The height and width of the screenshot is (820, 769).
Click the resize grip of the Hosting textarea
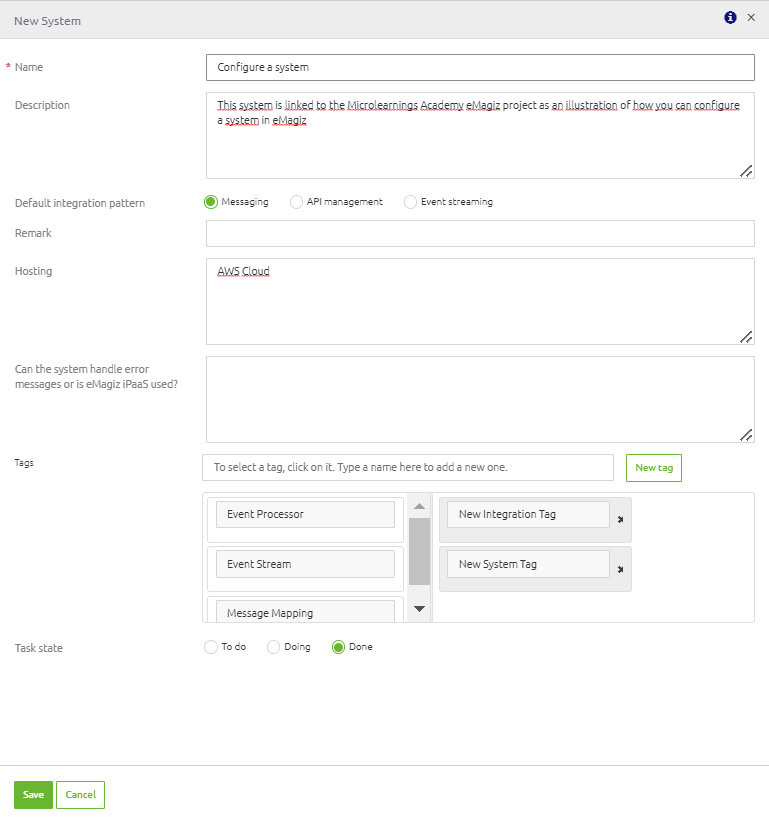coord(746,338)
